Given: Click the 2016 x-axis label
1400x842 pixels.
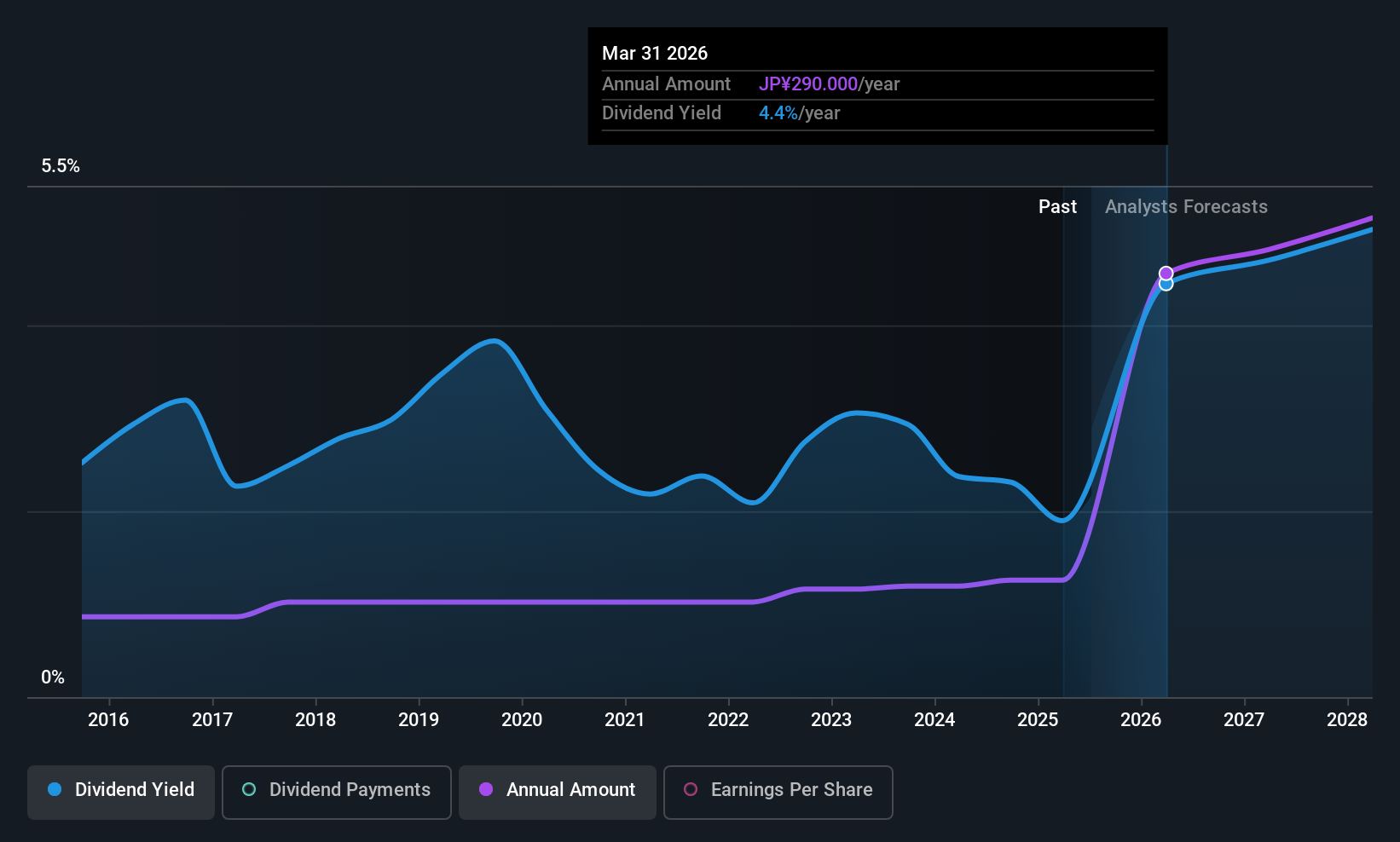Looking at the screenshot, I should (108, 720).
